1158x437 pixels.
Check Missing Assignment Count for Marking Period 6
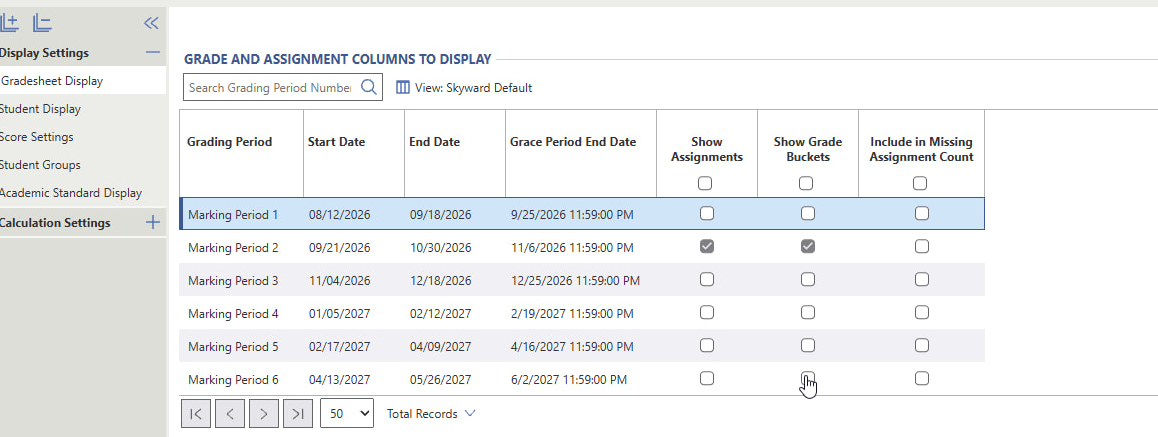[x=922, y=378]
